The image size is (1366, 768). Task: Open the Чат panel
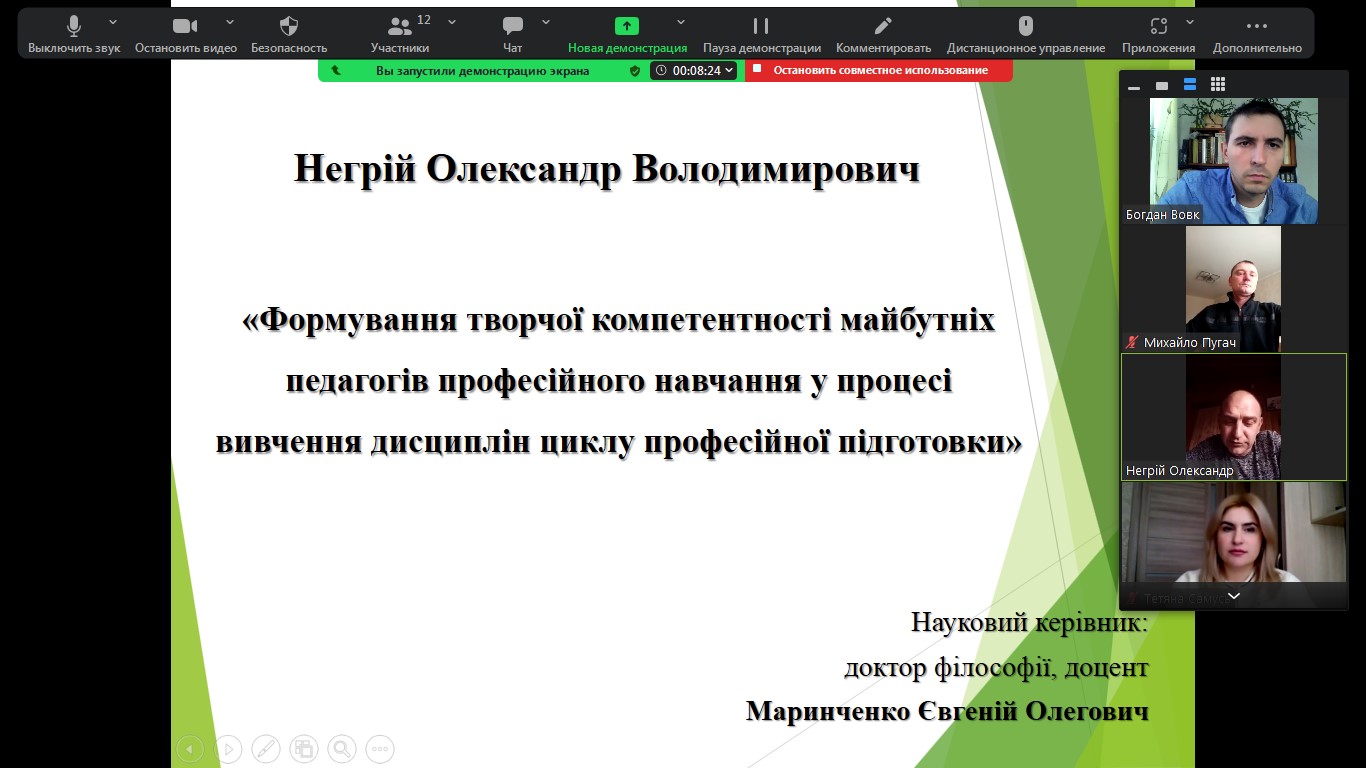coord(513,34)
